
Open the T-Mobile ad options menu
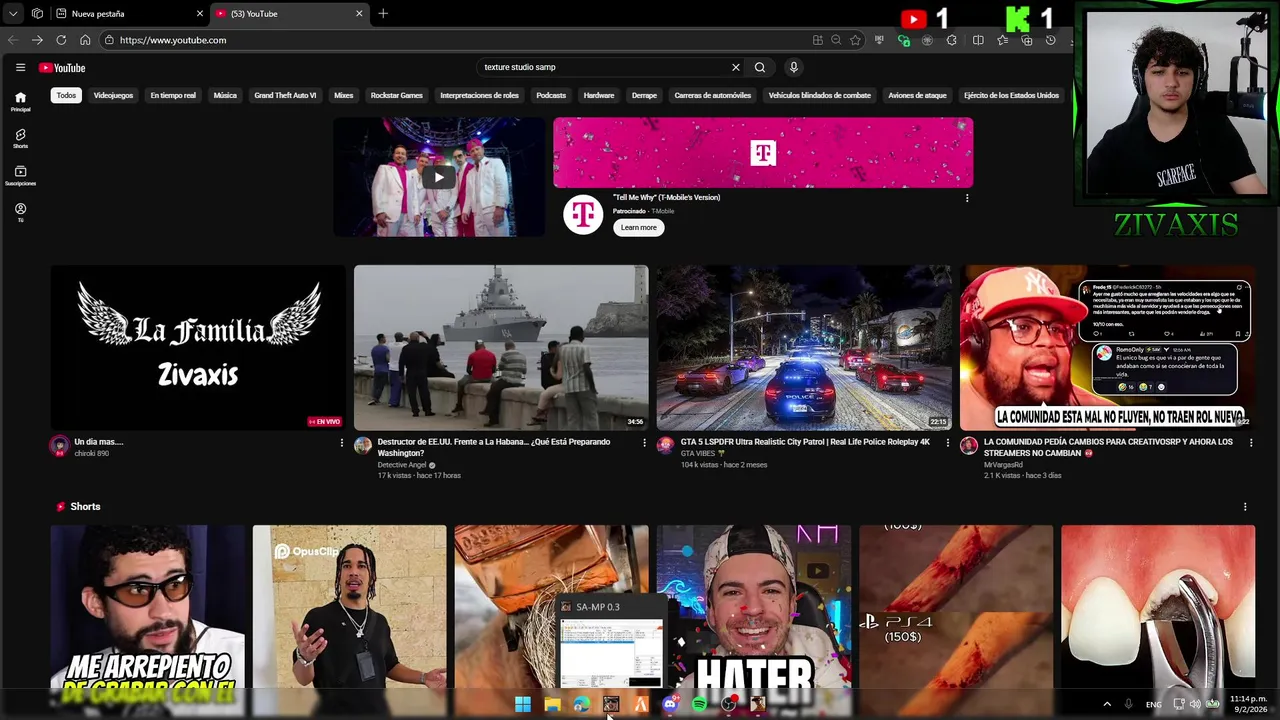(966, 198)
